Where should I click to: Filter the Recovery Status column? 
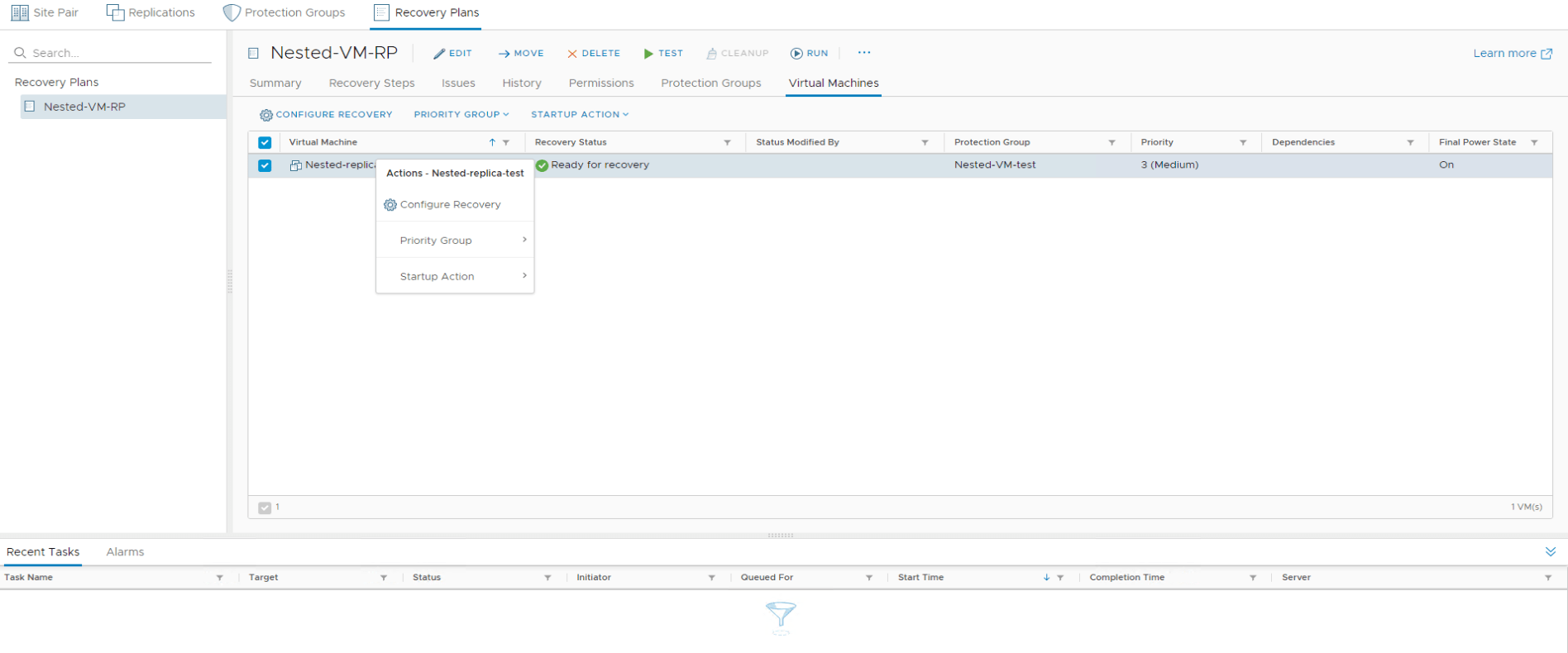727,143
